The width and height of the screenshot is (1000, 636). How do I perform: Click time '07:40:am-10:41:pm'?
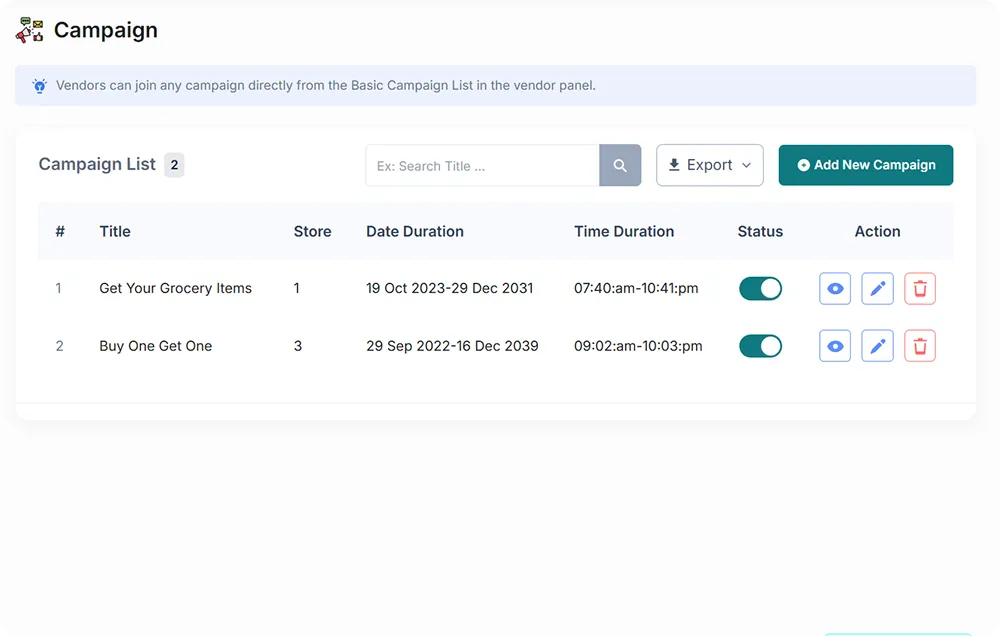(x=636, y=288)
